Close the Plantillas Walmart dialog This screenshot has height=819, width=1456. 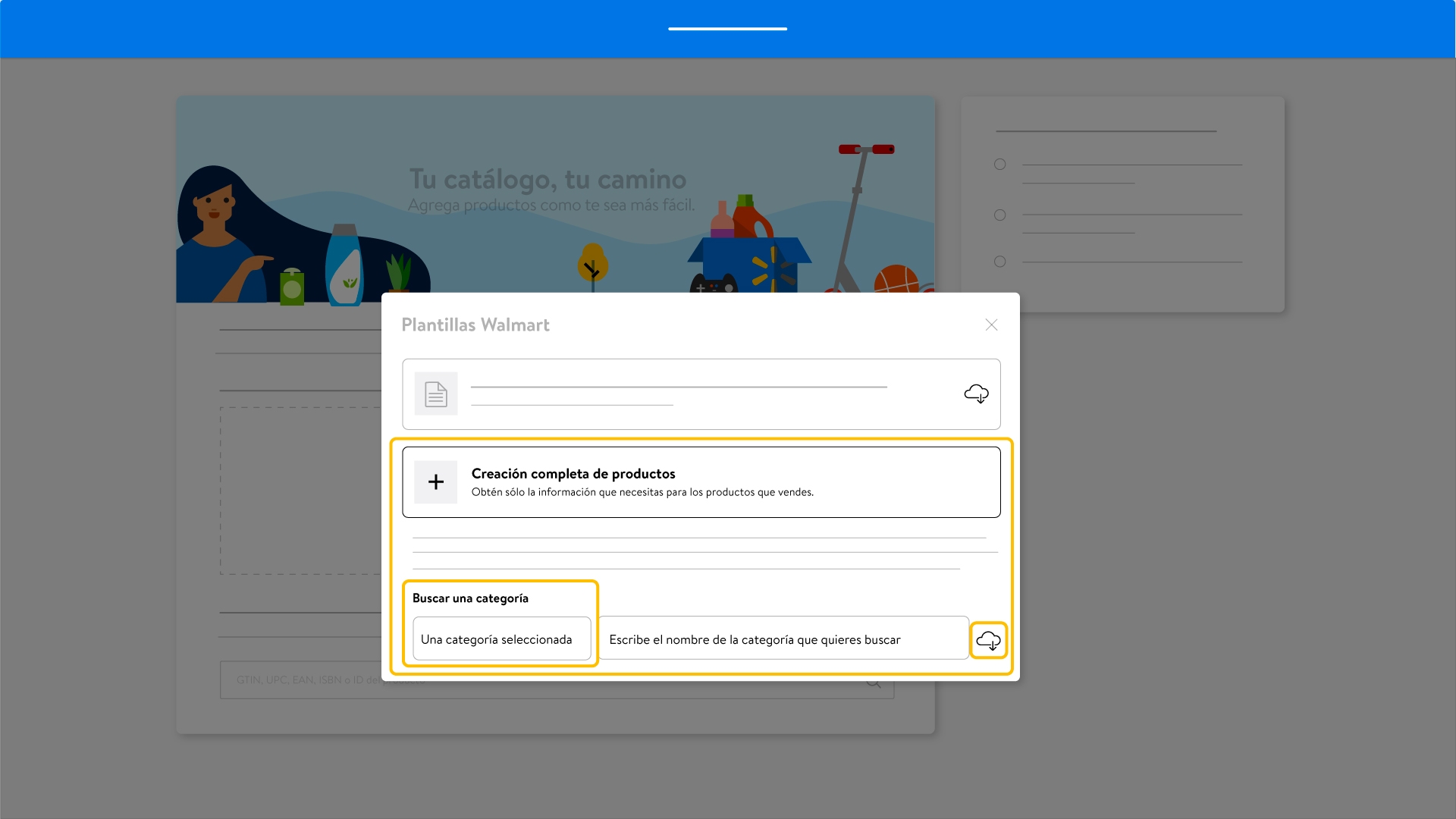991,325
